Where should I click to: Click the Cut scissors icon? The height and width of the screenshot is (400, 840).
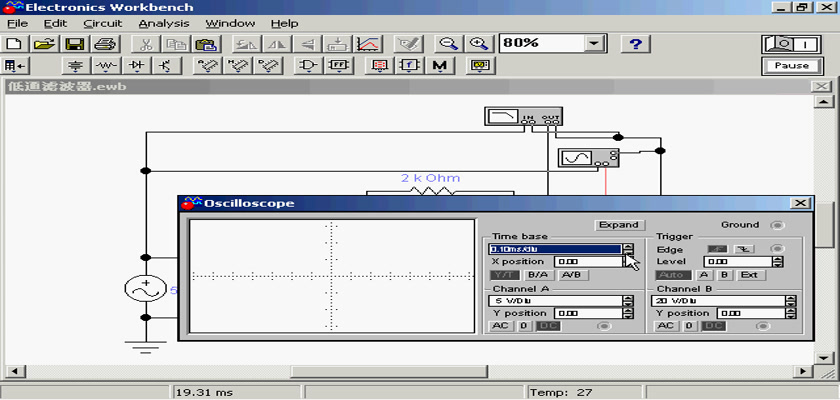[145, 44]
